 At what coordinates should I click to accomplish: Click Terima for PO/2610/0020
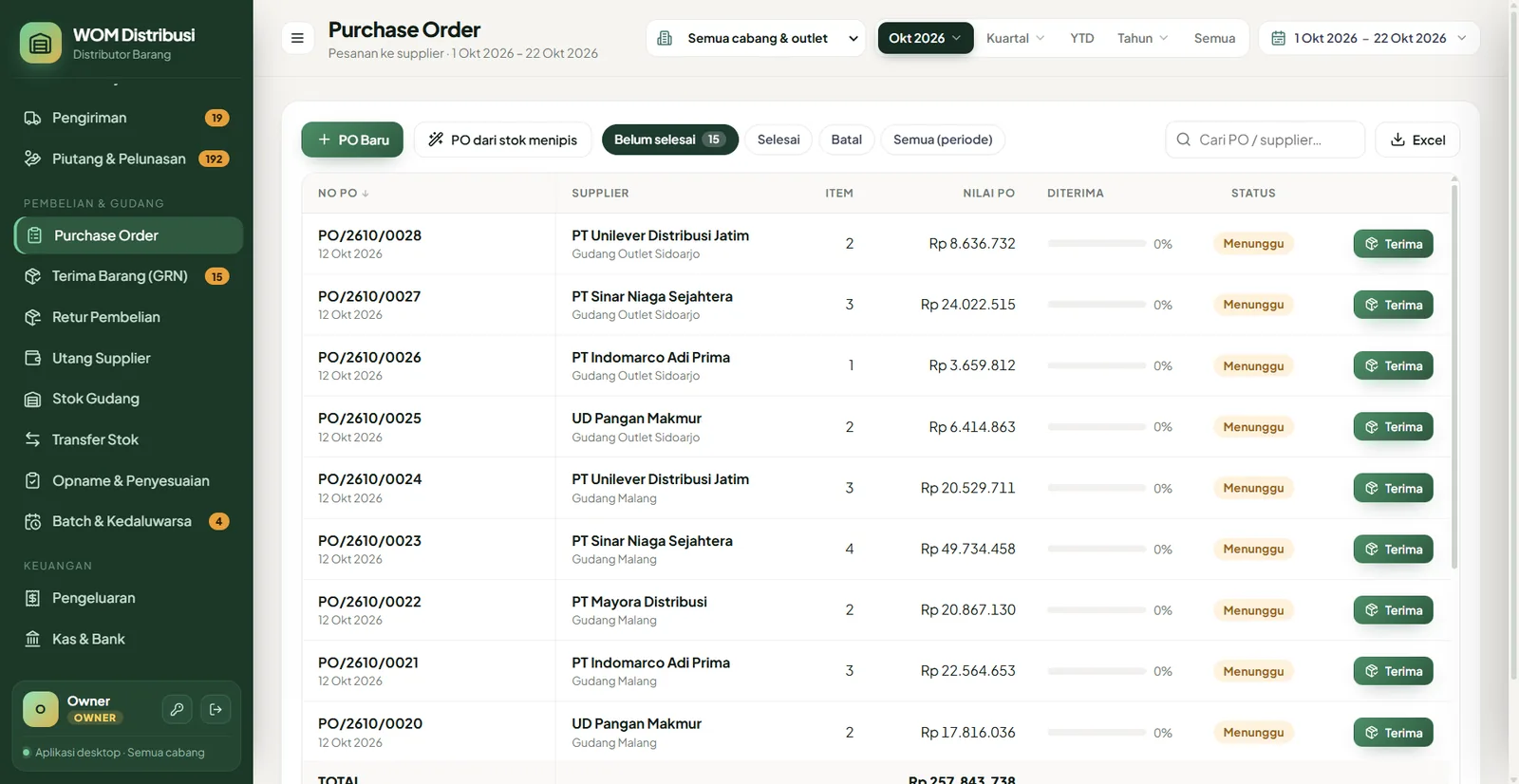1393,733
